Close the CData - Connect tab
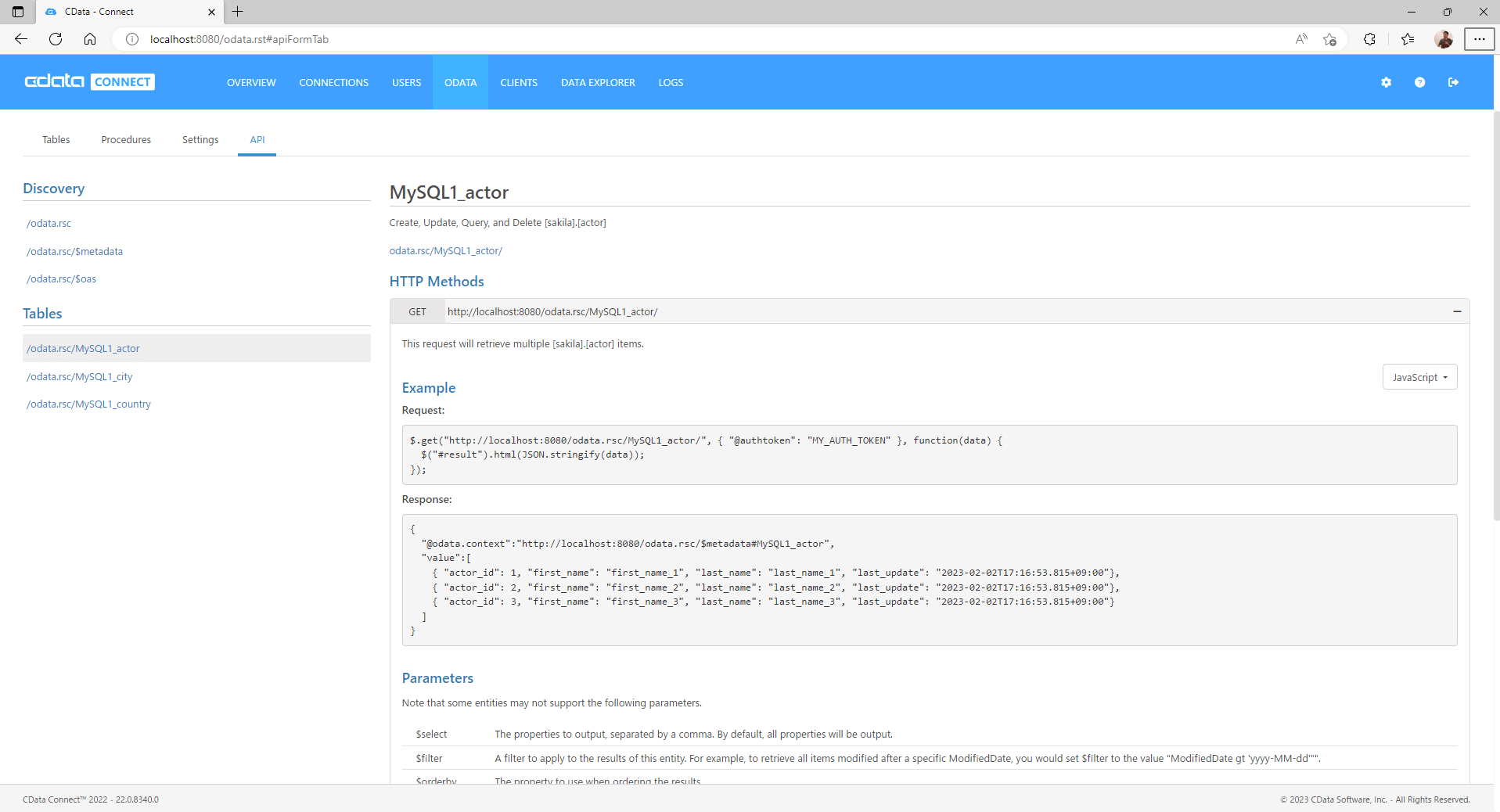The width and height of the screenshot is (1500, 812). point(211,12)
